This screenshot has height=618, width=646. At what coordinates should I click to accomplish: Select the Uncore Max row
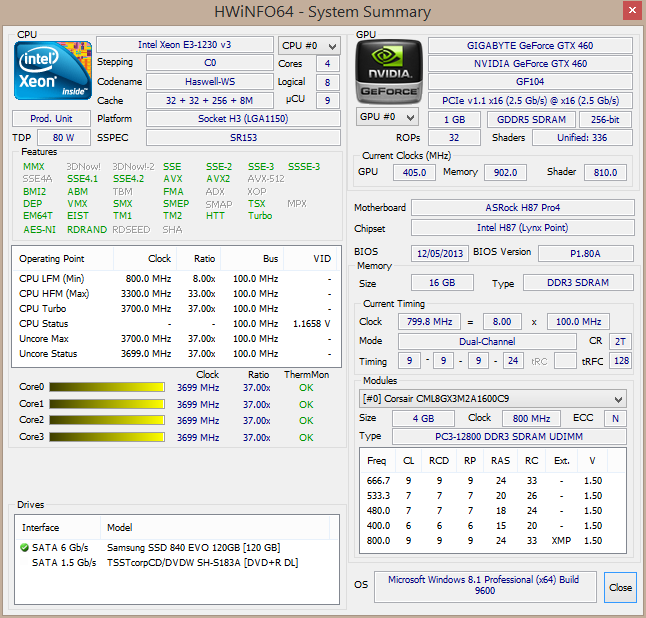[x=176, y=339]
